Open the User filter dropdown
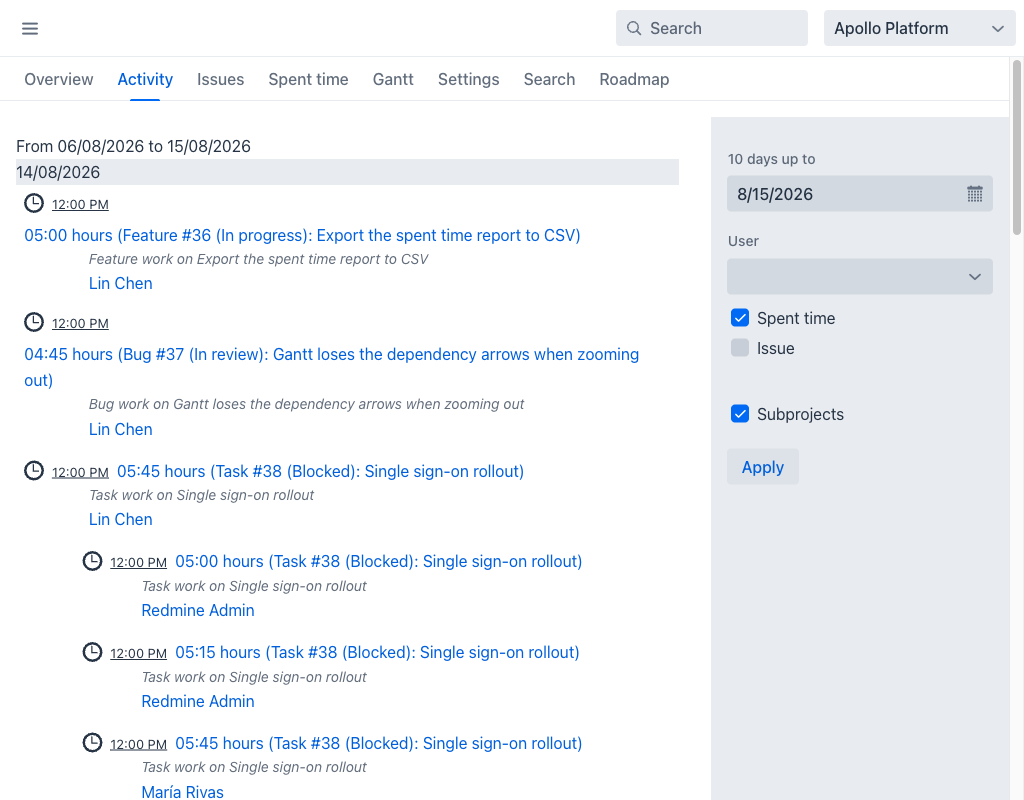The image size is (1024, 800). tap(859, 276)
